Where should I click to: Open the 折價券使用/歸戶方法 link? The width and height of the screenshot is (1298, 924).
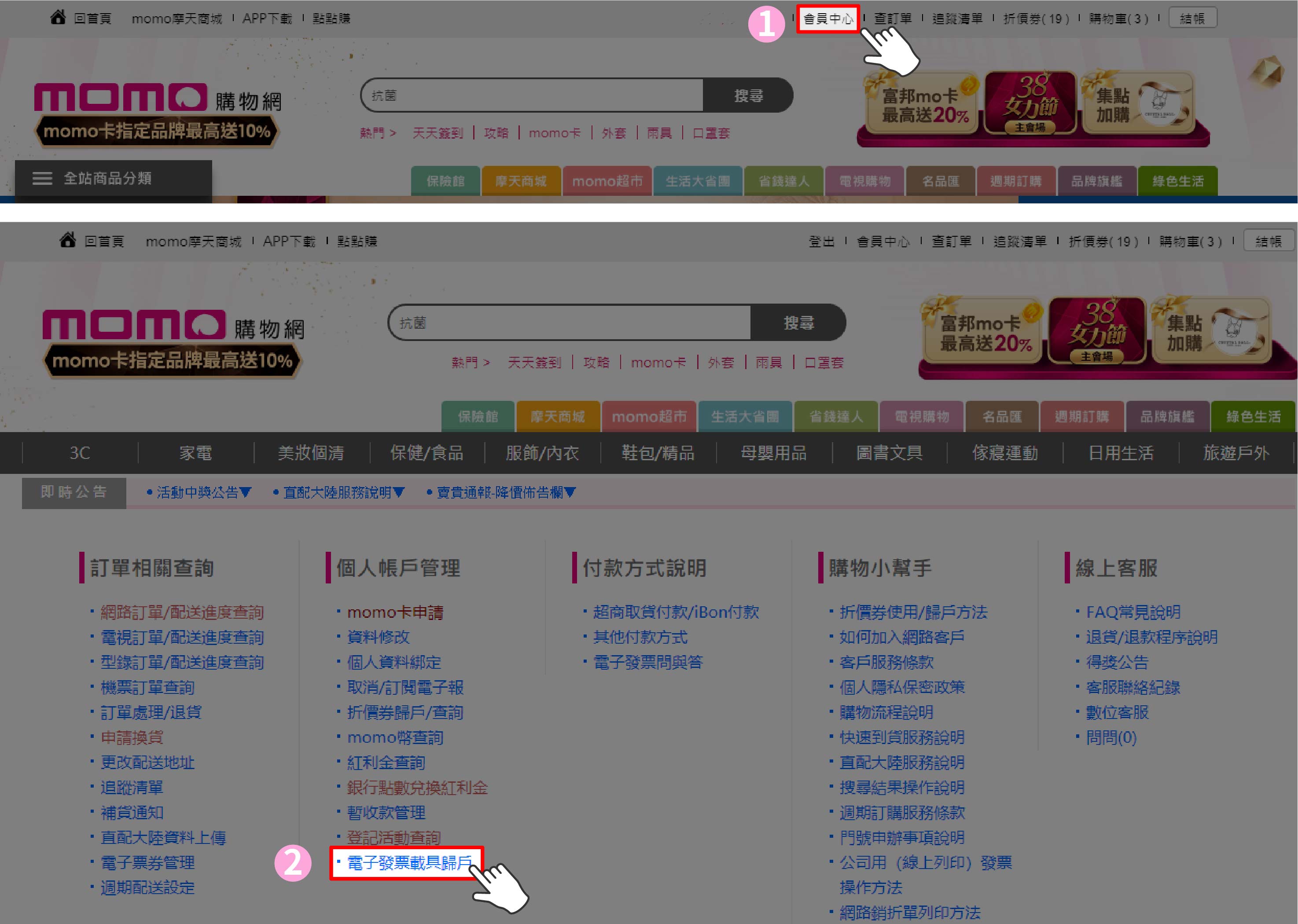coord(913,612)
